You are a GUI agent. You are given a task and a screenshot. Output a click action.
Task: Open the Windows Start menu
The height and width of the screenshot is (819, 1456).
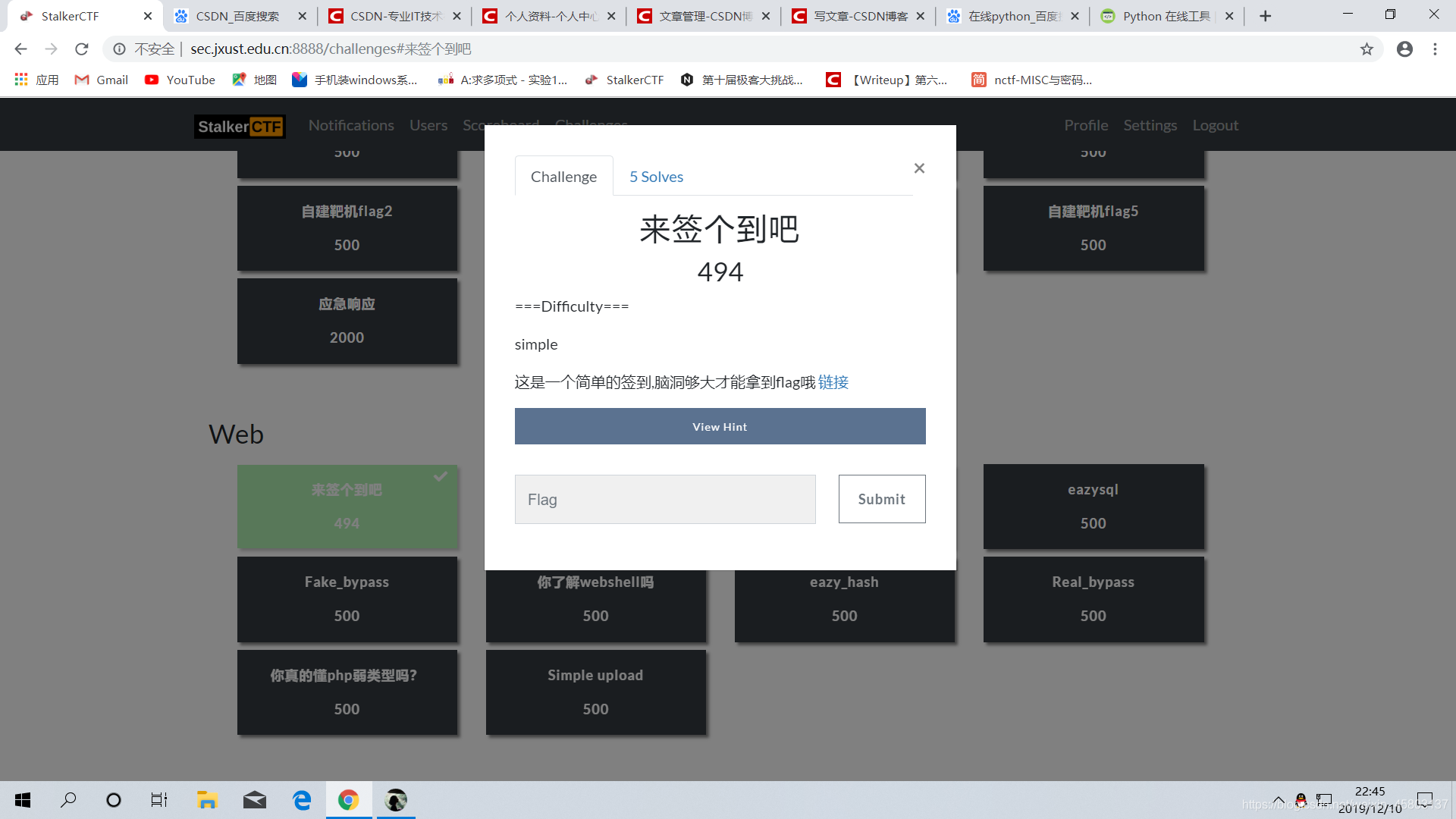tap(23, 800)
